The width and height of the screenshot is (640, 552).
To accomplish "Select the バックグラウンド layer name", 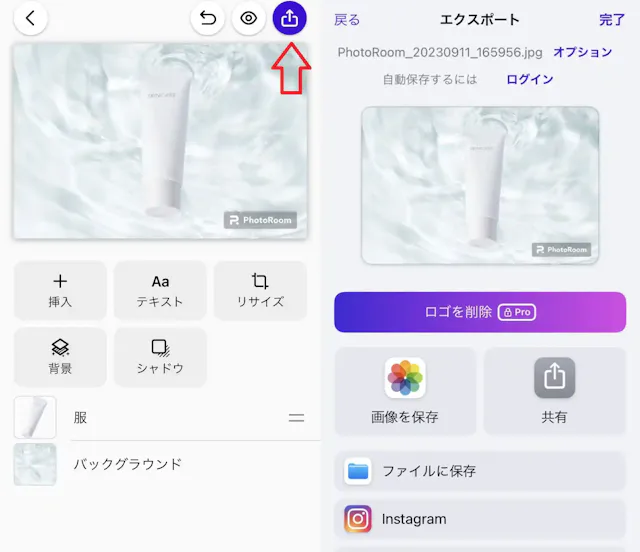I will (128, 464).
